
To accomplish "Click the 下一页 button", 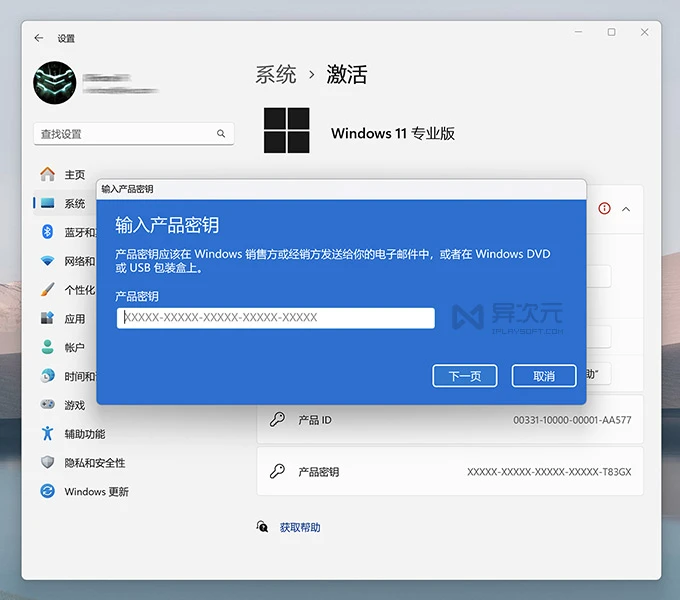I will coord(464,375).
